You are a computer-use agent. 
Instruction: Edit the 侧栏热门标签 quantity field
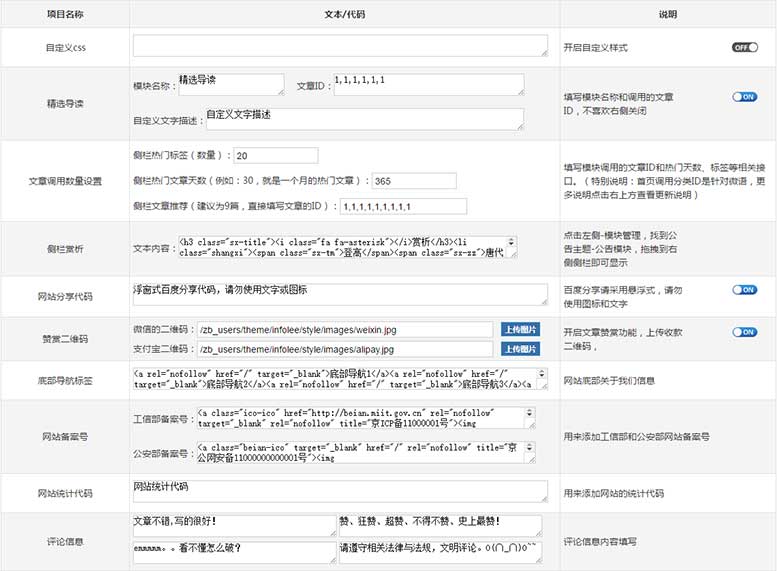275,155
